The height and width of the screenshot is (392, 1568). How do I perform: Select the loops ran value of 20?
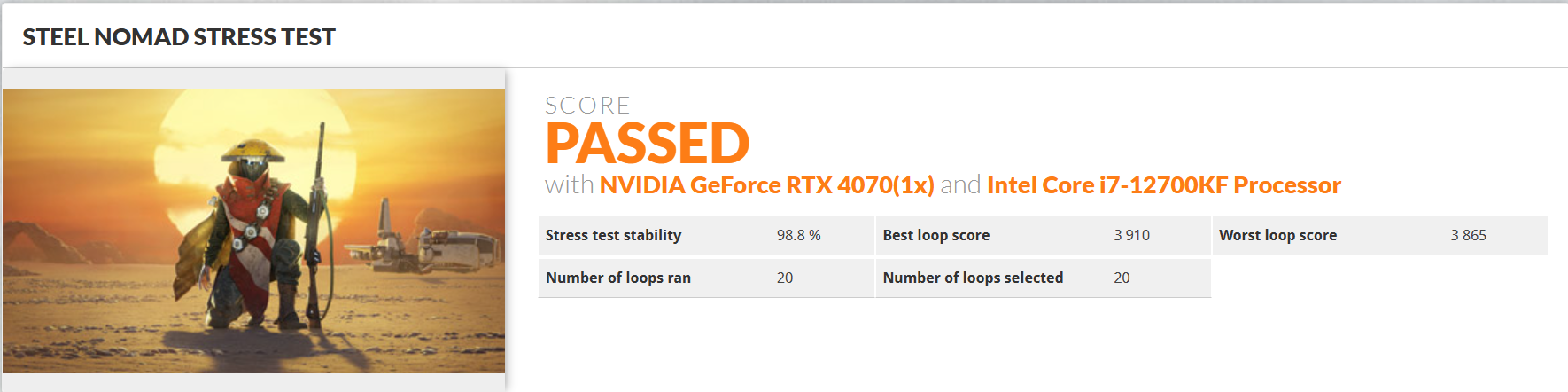785,278
